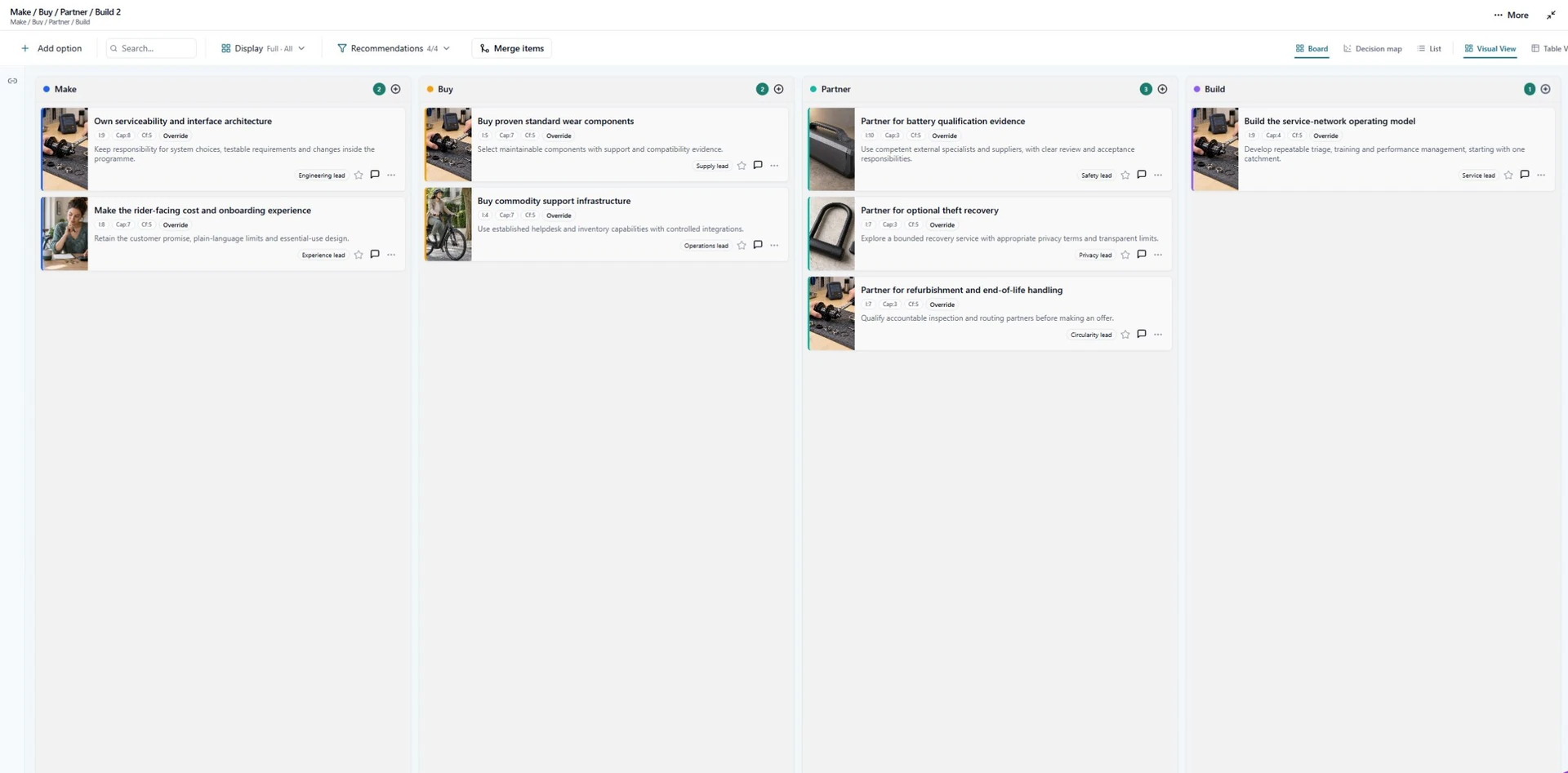Open comments on Partner for optional theft recovery

tap(1142, 255)
